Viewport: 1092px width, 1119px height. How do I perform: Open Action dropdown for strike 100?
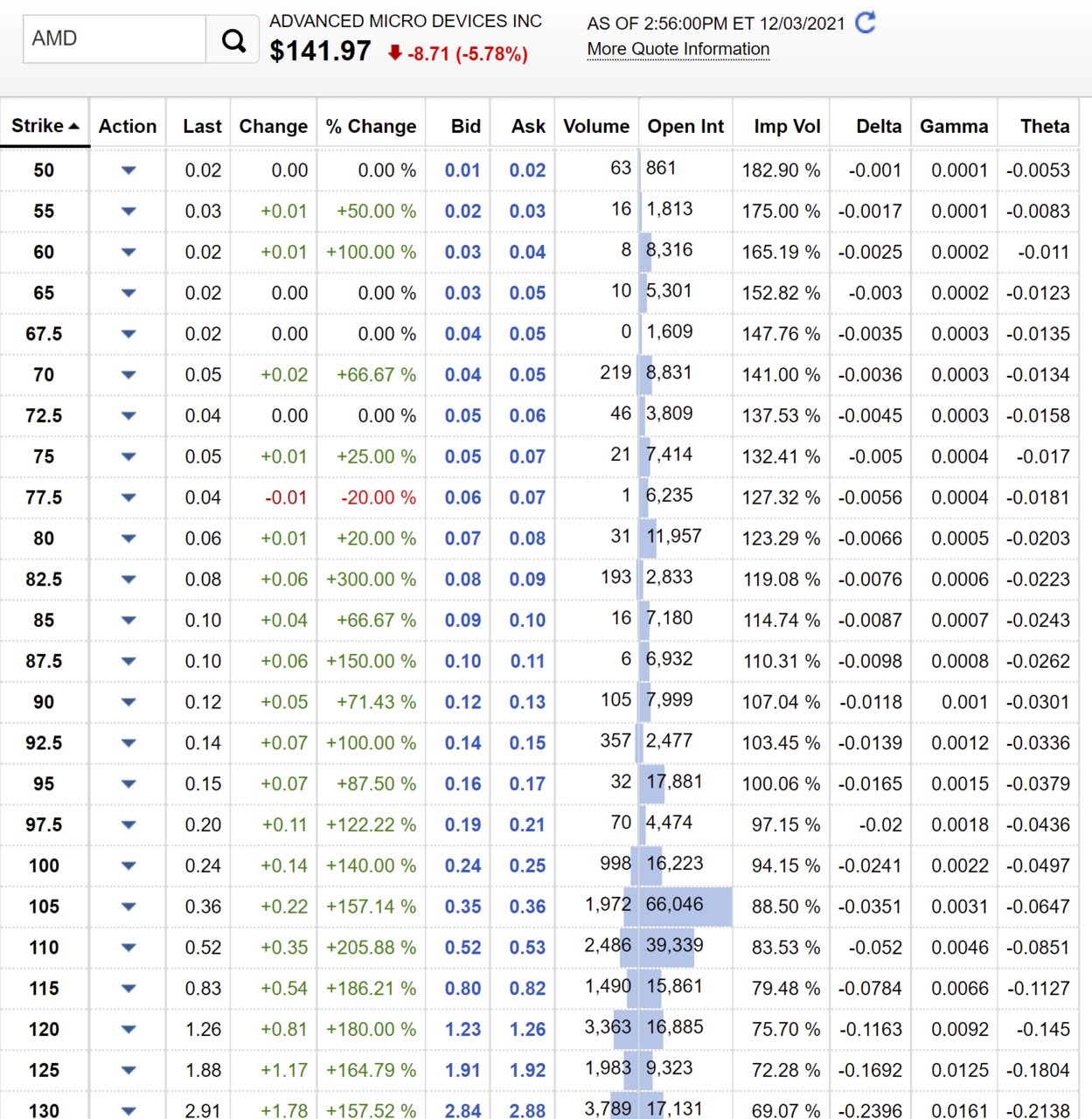coord(129,865)
